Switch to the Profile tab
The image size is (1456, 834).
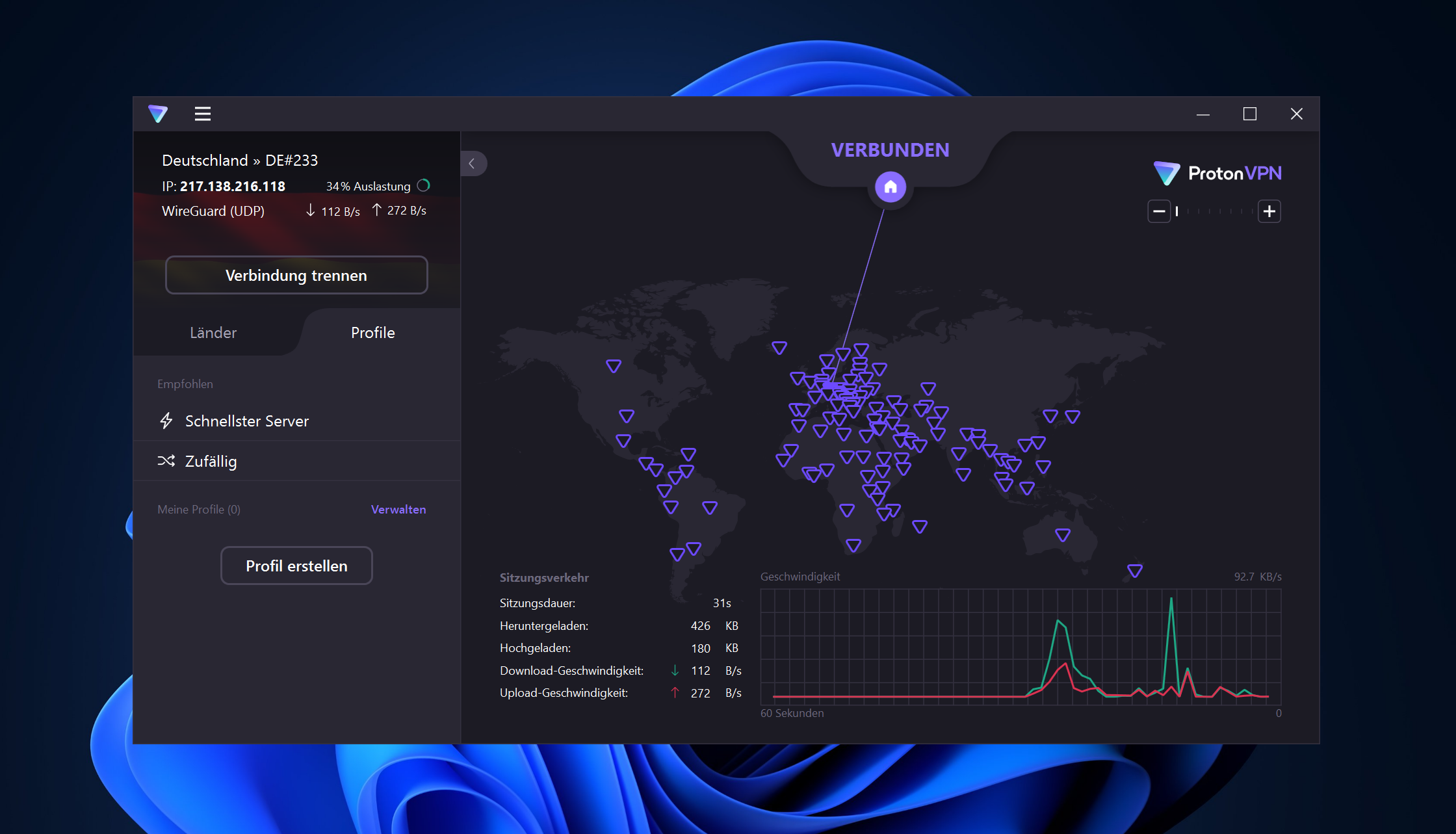[x=373, y=332]
